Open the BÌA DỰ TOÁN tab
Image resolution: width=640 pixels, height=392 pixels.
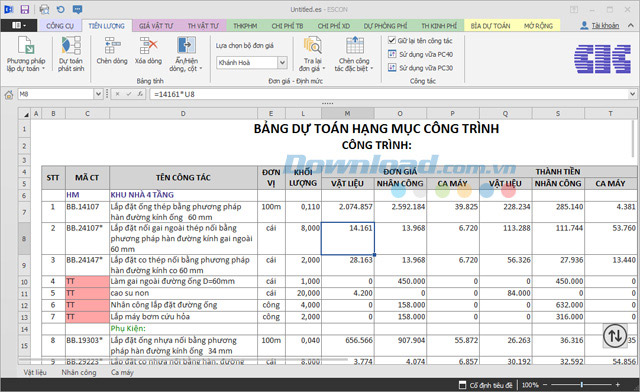point(490,26)
